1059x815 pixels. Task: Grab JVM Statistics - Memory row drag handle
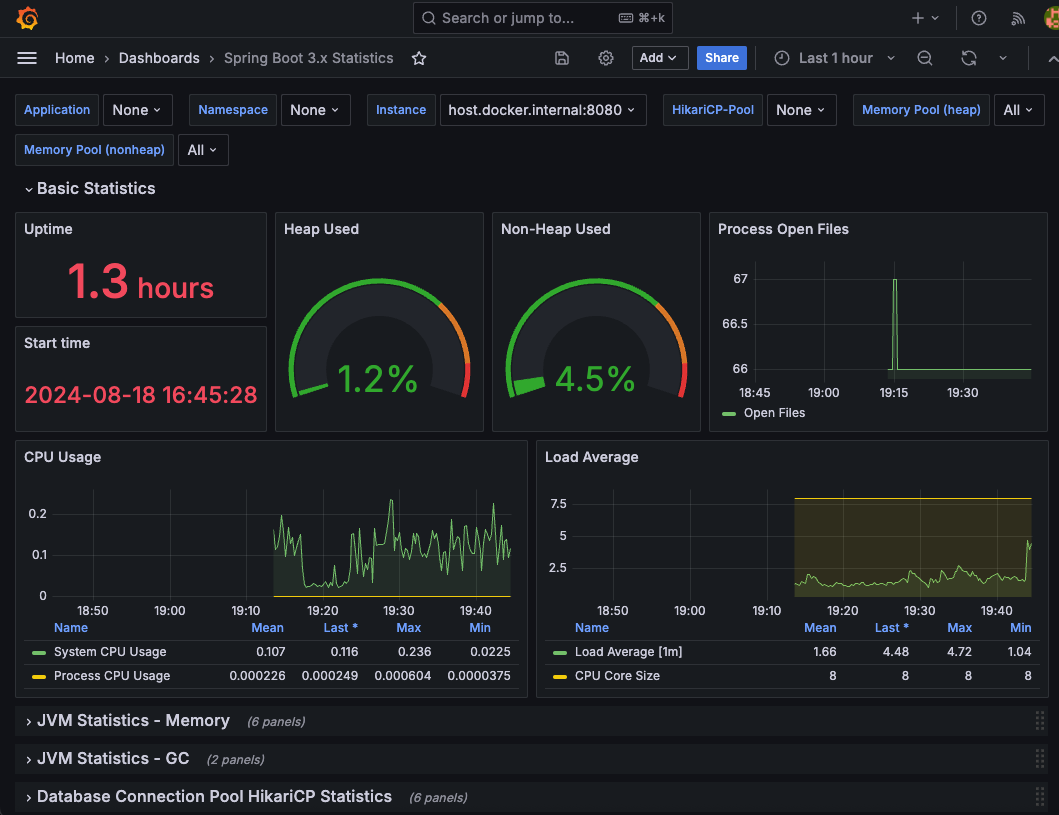click(1039, 721)
